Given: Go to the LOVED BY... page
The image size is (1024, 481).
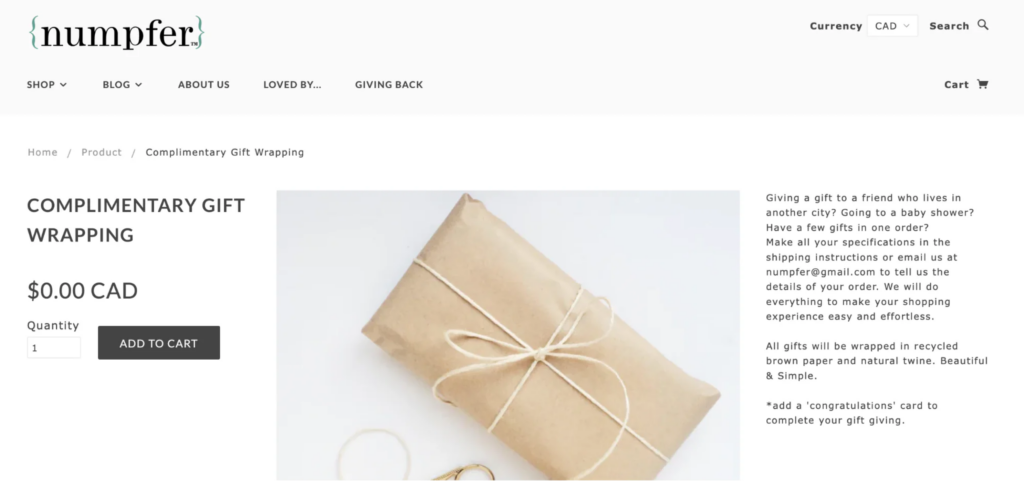Looking at the screenshot, I should click(292, 84).
